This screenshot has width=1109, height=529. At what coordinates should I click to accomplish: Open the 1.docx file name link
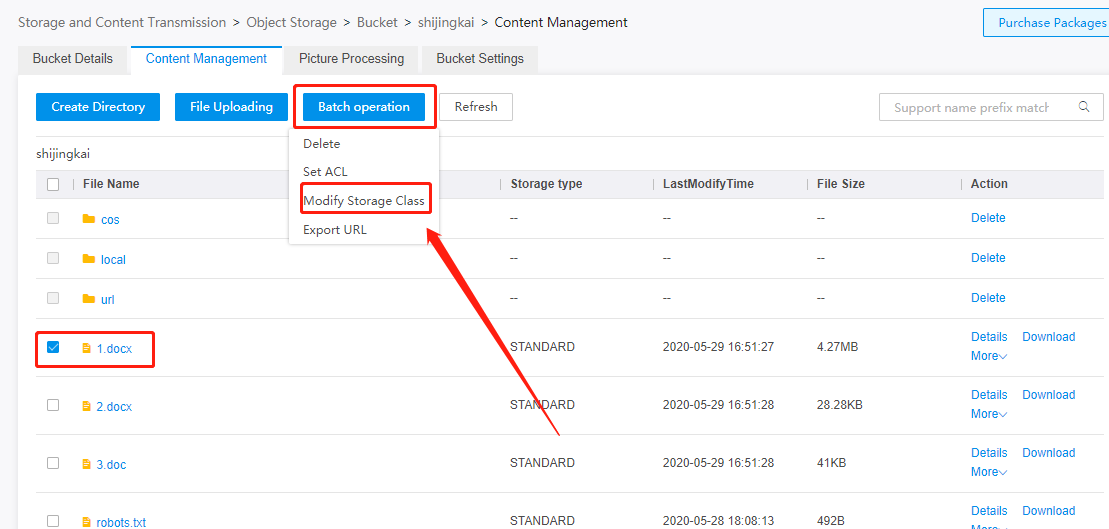pos(115,349)
